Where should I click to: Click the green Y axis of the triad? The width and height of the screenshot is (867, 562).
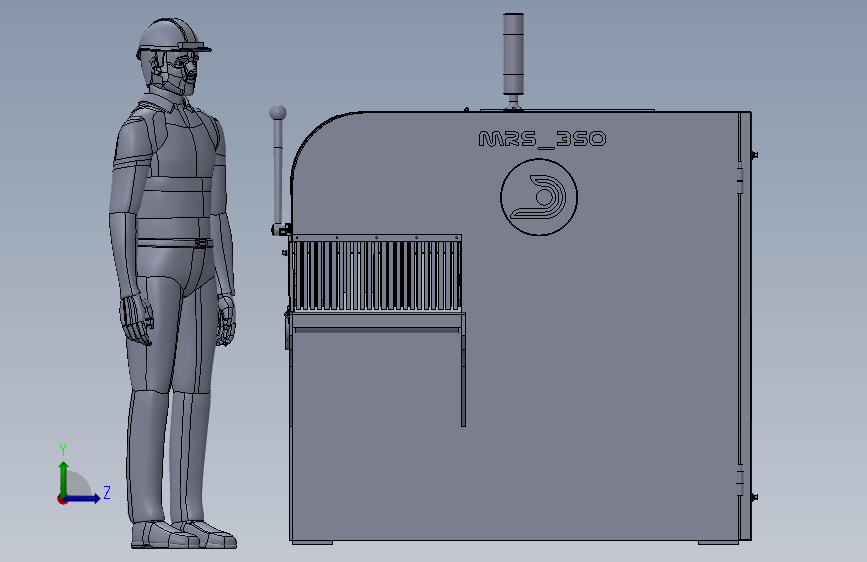[x=64, y=479]
